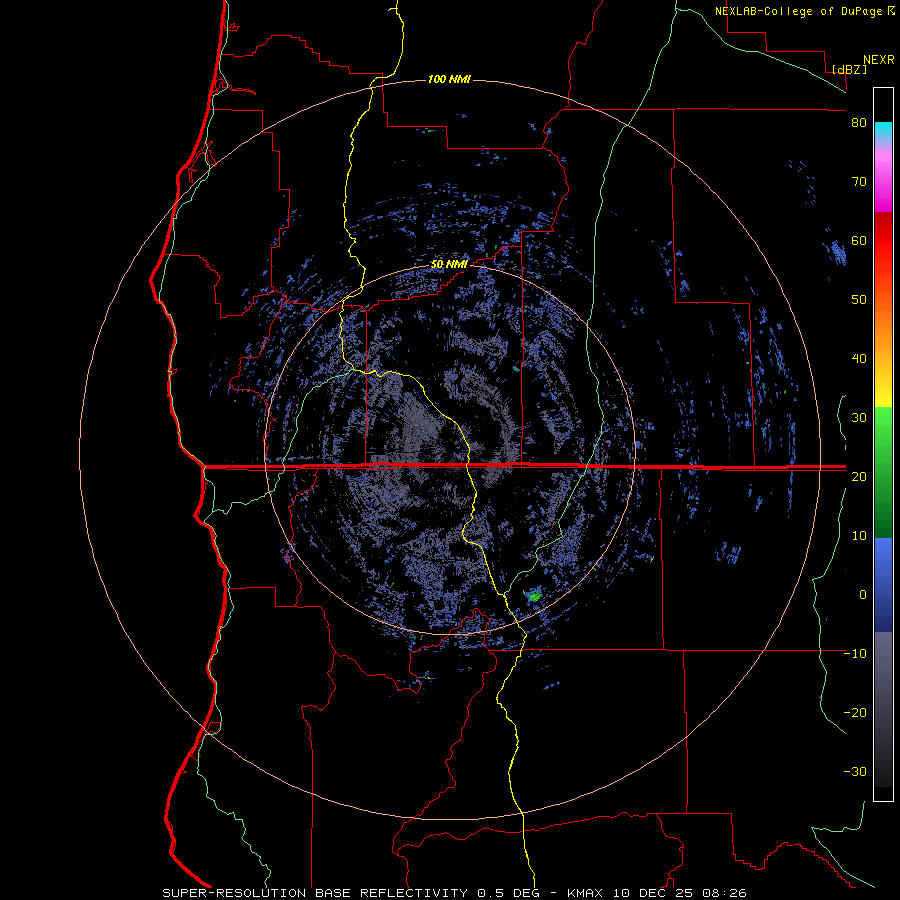Click the 10 dBZ scale value
The width and height of the screenshot is (900, 900).
[x=859, y=536]
